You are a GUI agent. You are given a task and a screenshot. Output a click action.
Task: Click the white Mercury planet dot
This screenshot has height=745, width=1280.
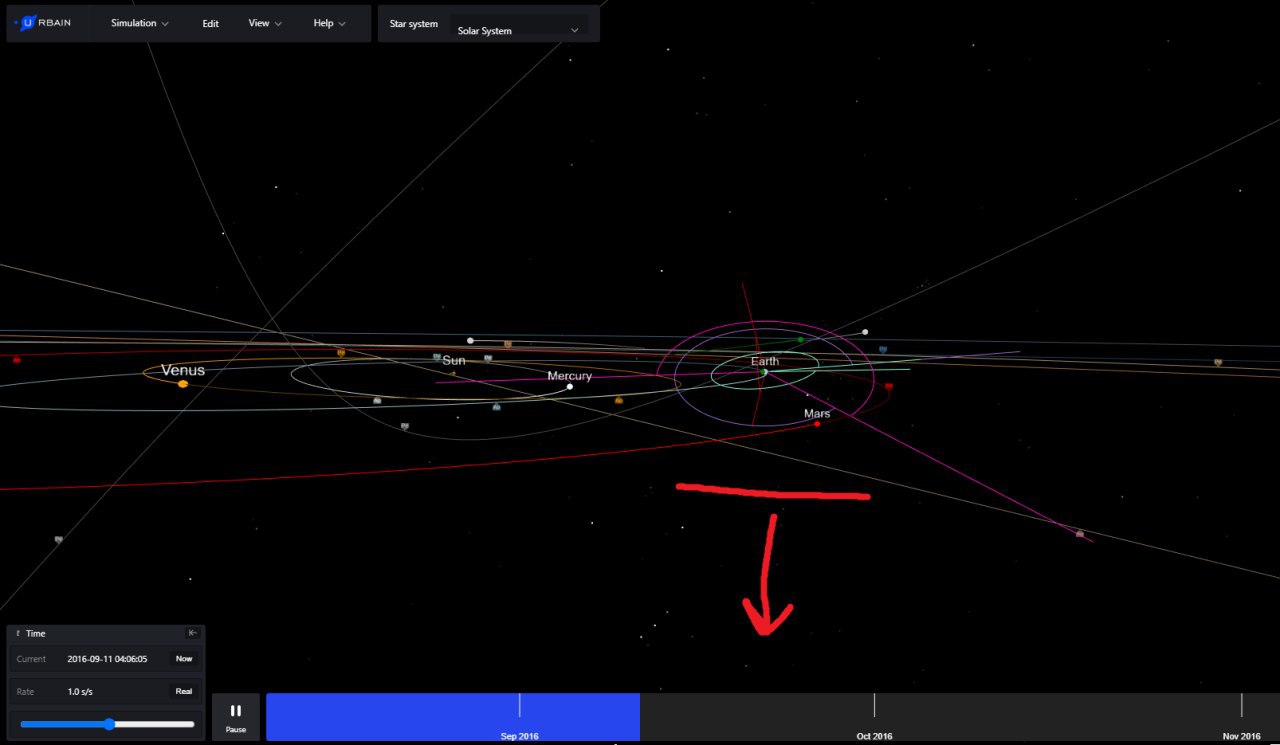click(570, 387)
